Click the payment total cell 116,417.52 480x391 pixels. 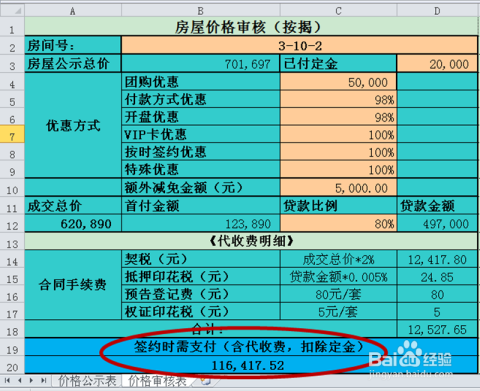(251, 365)
